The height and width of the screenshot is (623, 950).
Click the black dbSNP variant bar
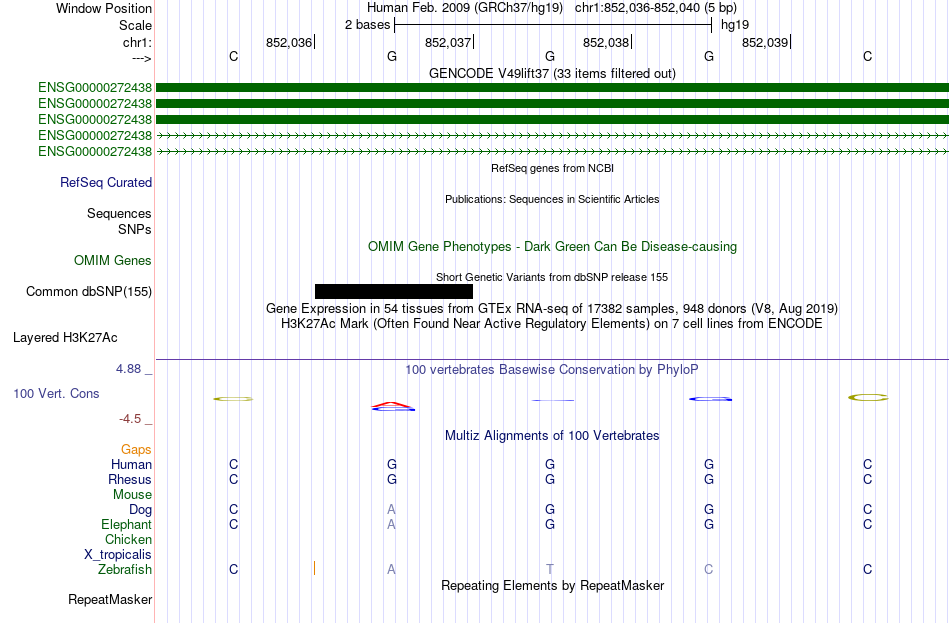394,292
